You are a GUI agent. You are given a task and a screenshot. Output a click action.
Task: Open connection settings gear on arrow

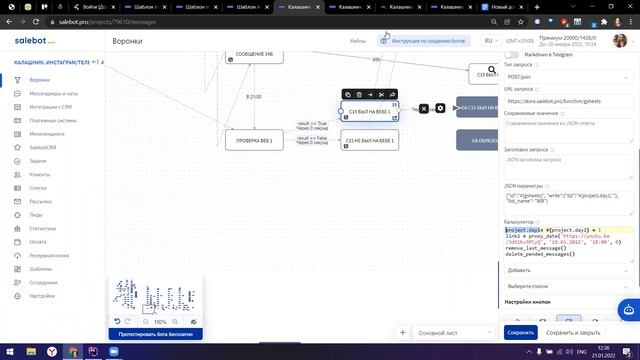click(440, 108)
